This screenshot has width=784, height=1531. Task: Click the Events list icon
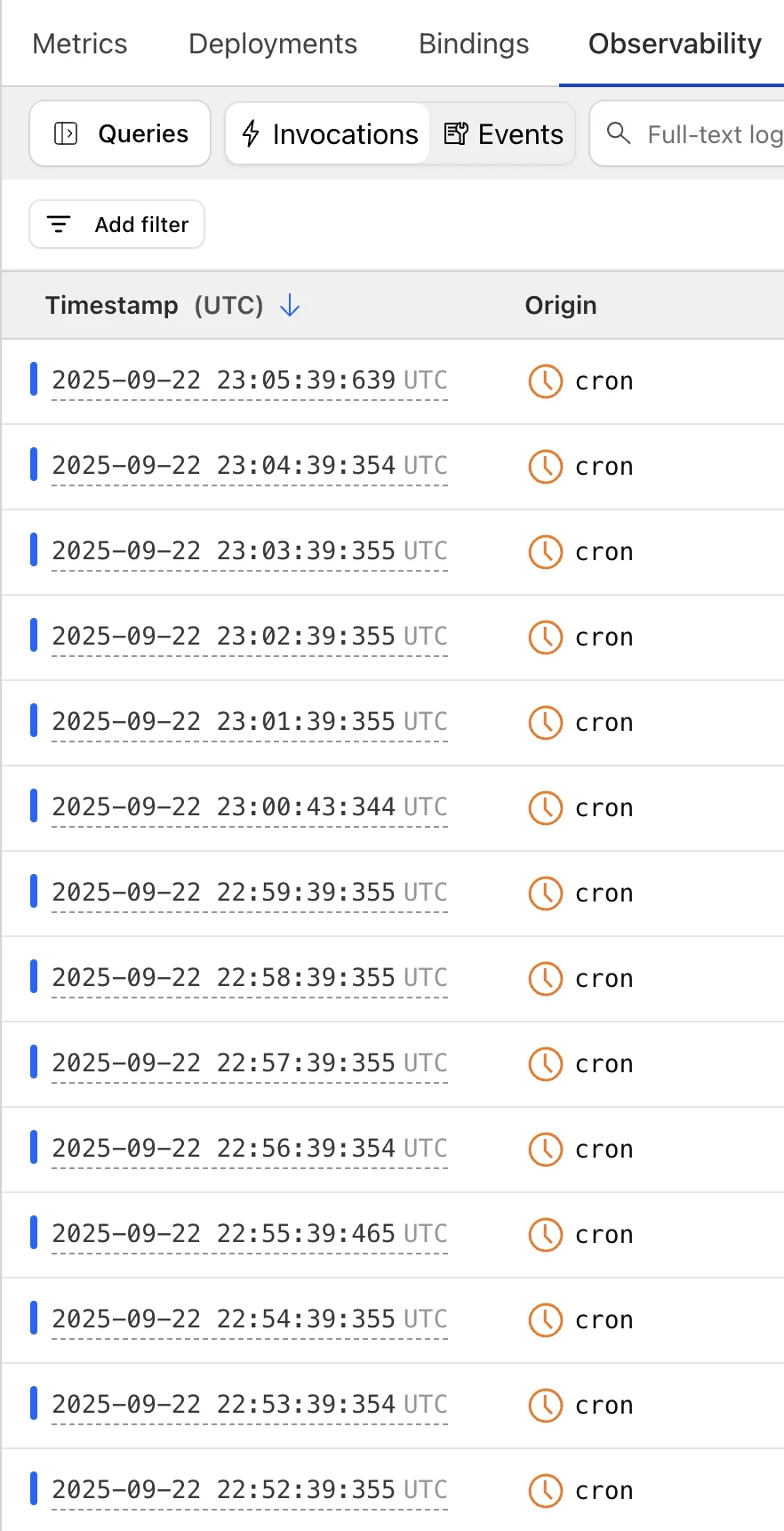456,133
